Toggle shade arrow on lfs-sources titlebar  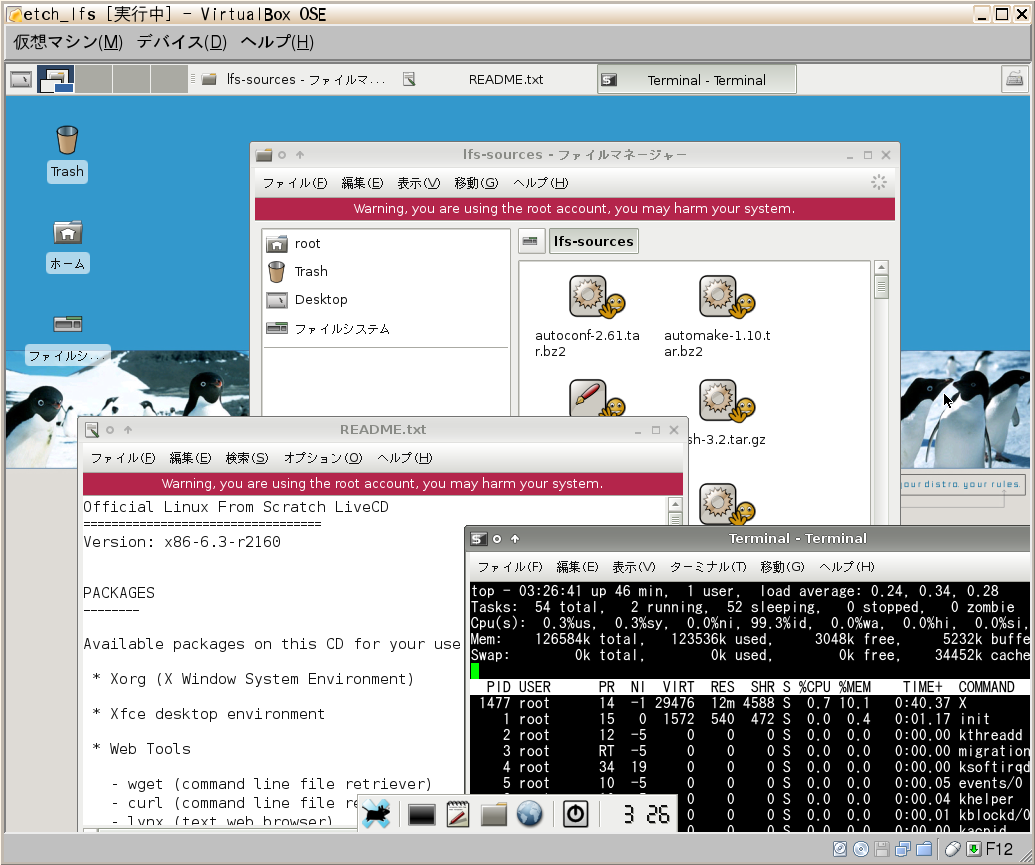(300, 155)
